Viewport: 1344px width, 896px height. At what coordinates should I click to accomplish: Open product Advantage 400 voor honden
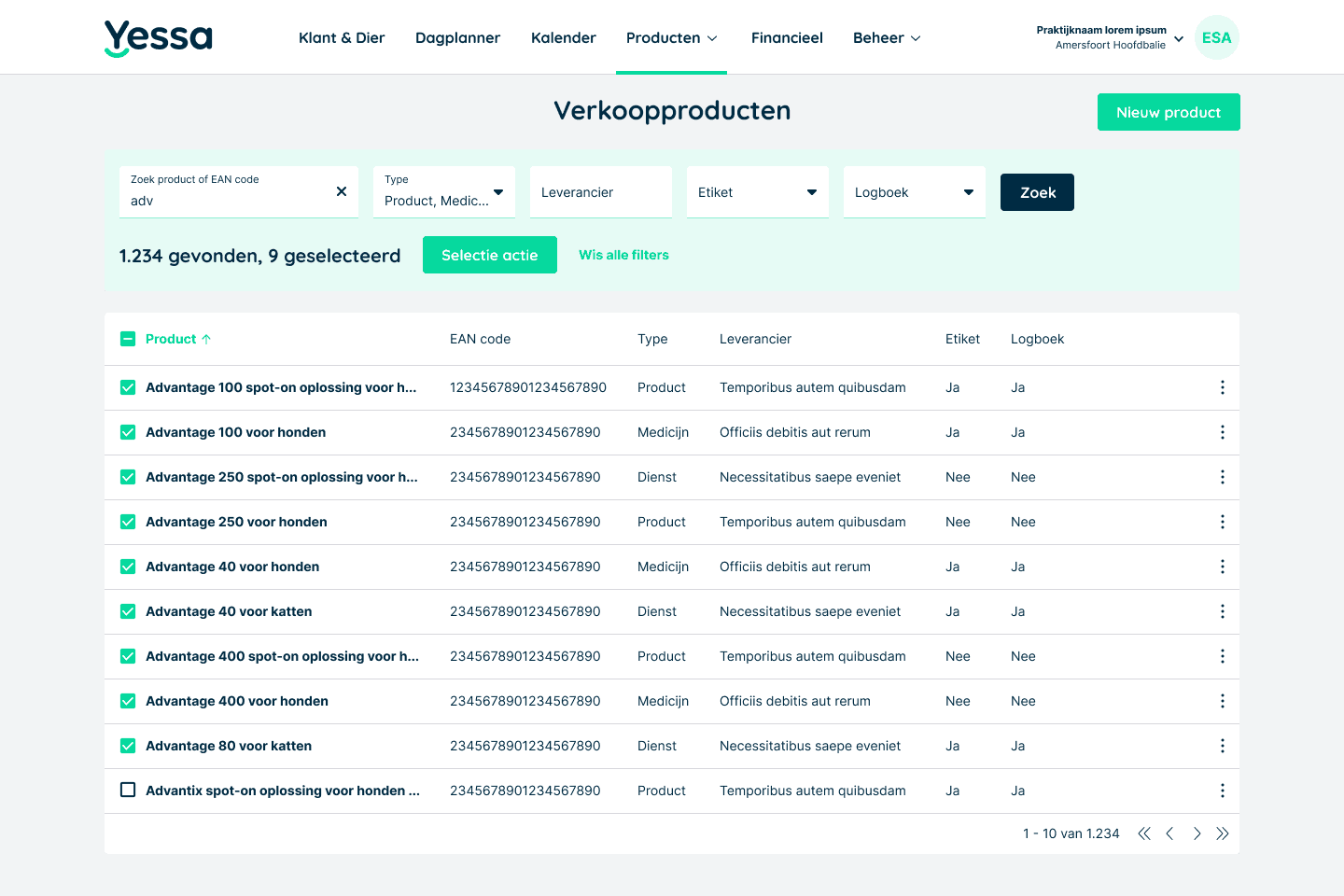(x=237, y=701)
